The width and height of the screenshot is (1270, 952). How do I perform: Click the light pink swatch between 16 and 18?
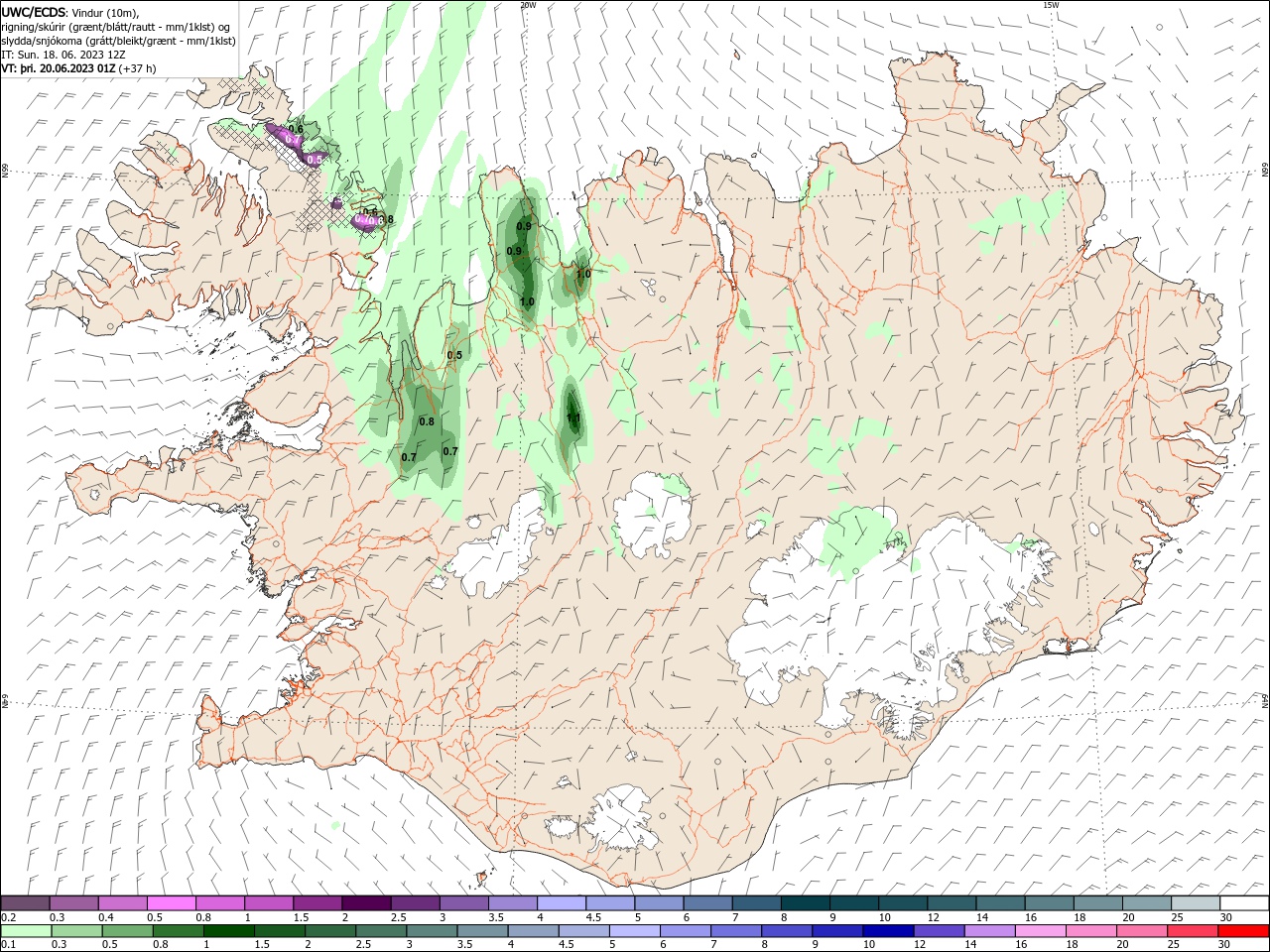click(1040, 931)
